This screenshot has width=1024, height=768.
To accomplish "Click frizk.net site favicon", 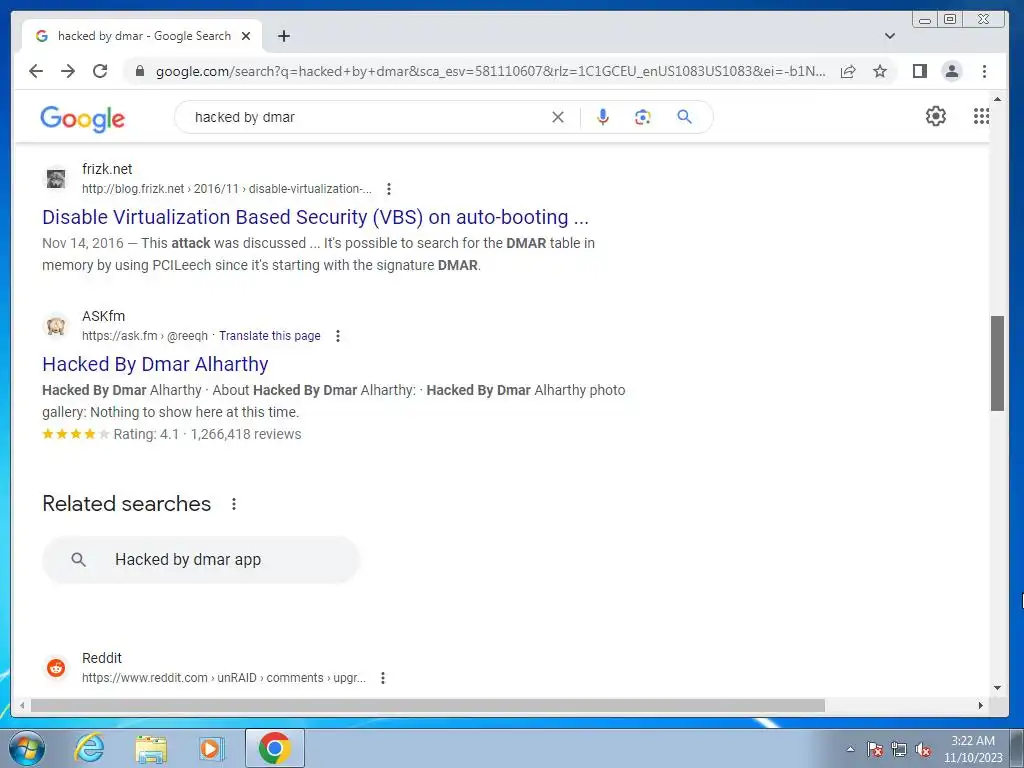I will [56, 178].
